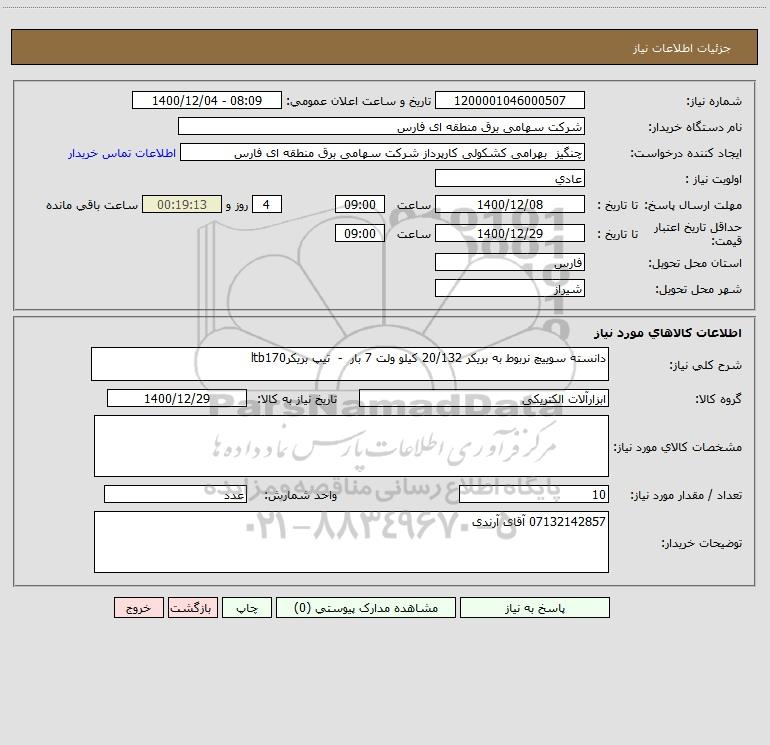Click the ساعت باقی مانده label
The height and width of the screenshot is (745, 770).
[x=92, y=205]
